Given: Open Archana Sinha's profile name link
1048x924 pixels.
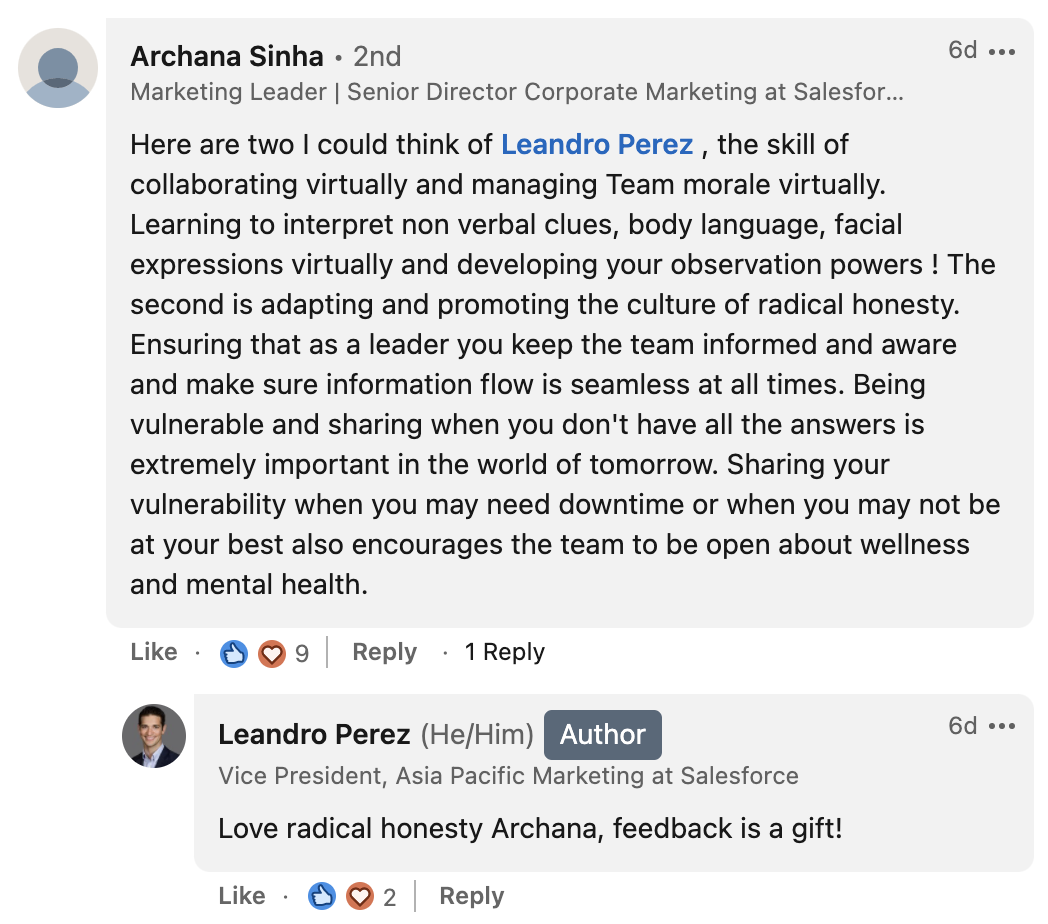Looking at the screenshot, I should [224, 56].
